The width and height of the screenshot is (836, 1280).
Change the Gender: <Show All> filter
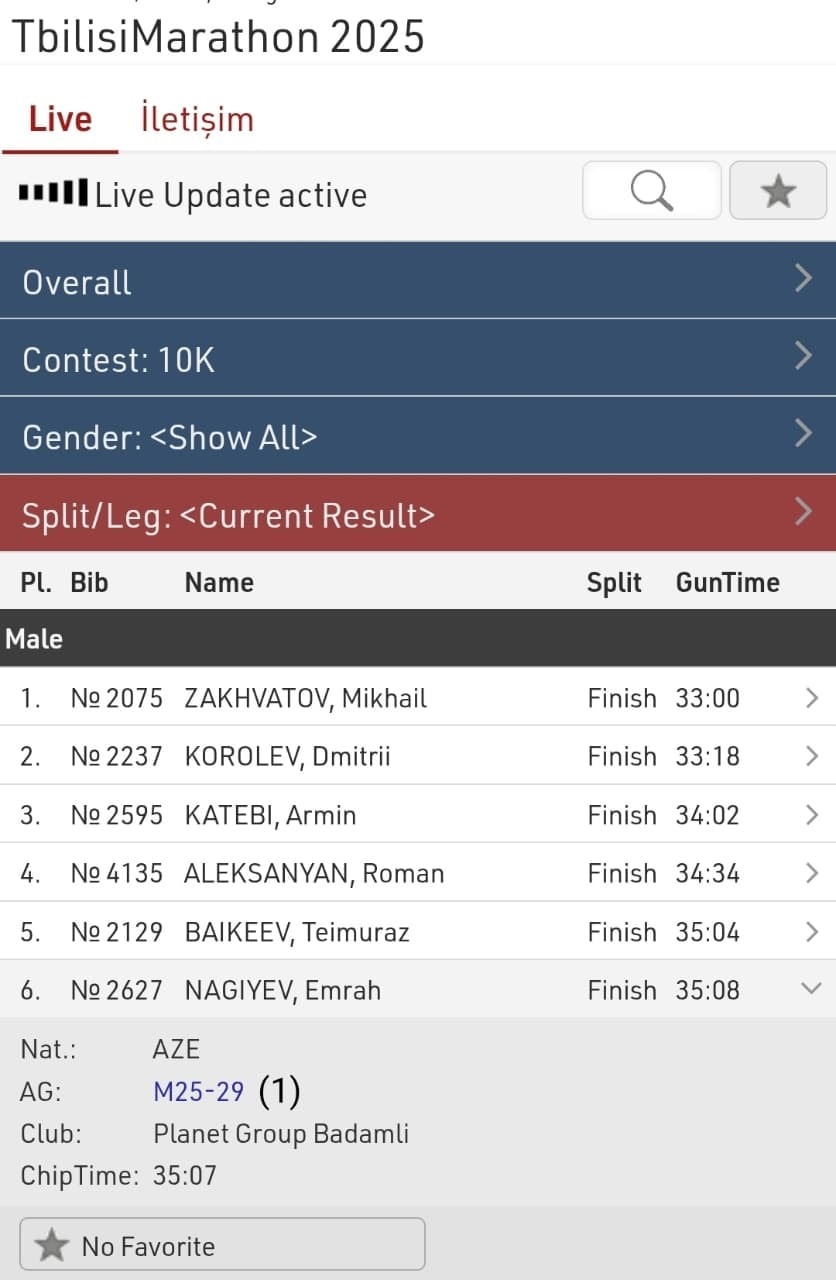coord(418,436)
